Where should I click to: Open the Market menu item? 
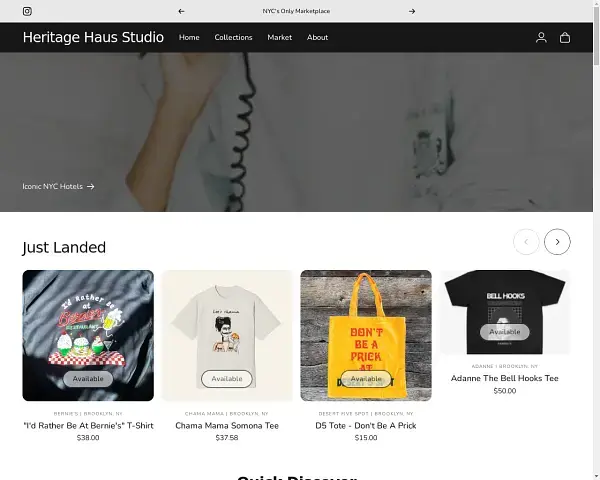[280, 37]
